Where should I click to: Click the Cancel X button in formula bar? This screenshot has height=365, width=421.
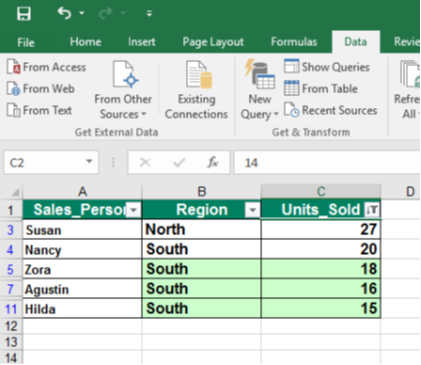click(145, 163)
